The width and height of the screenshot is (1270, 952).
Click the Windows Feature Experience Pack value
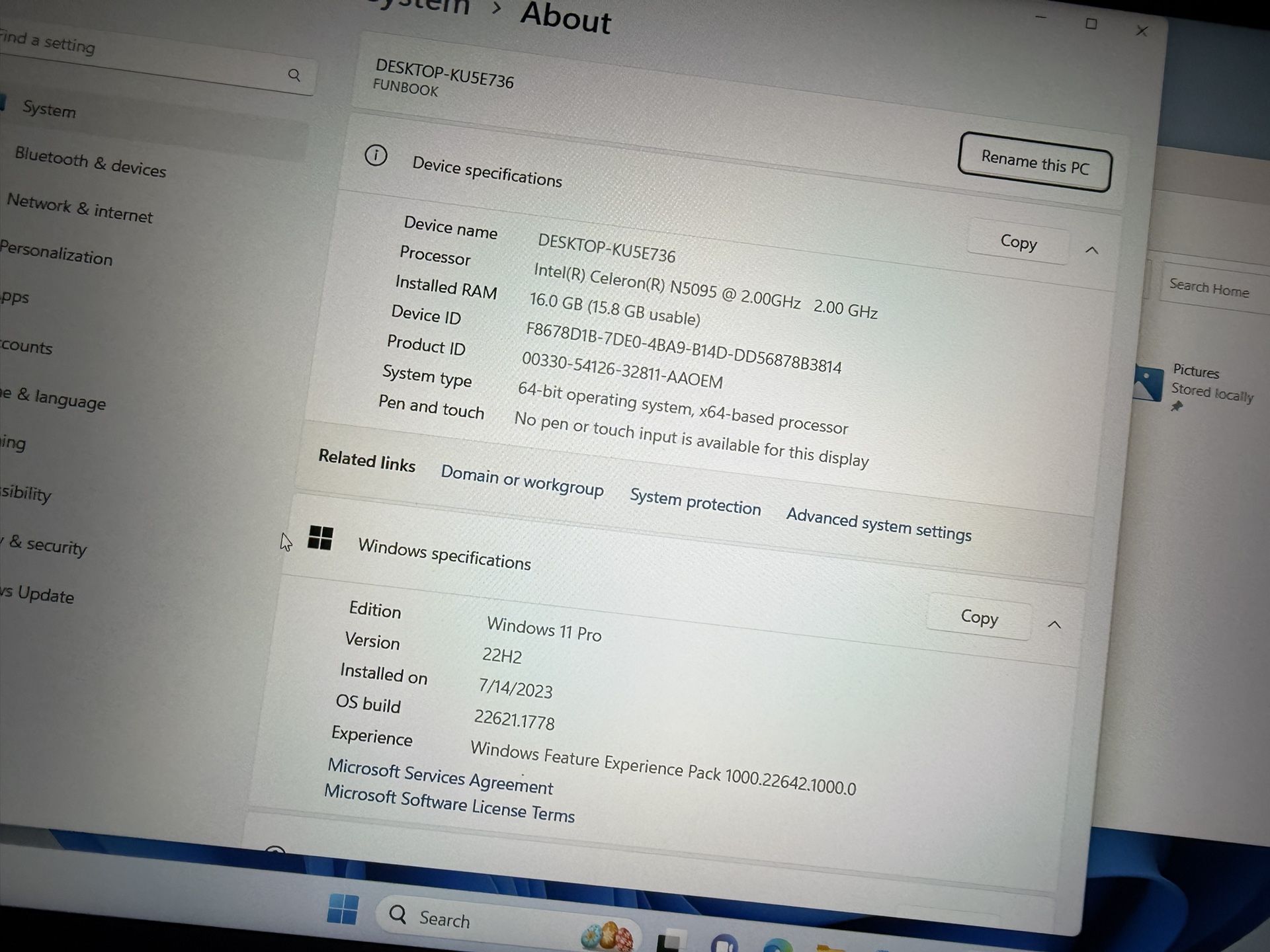(x=663, y=768)
